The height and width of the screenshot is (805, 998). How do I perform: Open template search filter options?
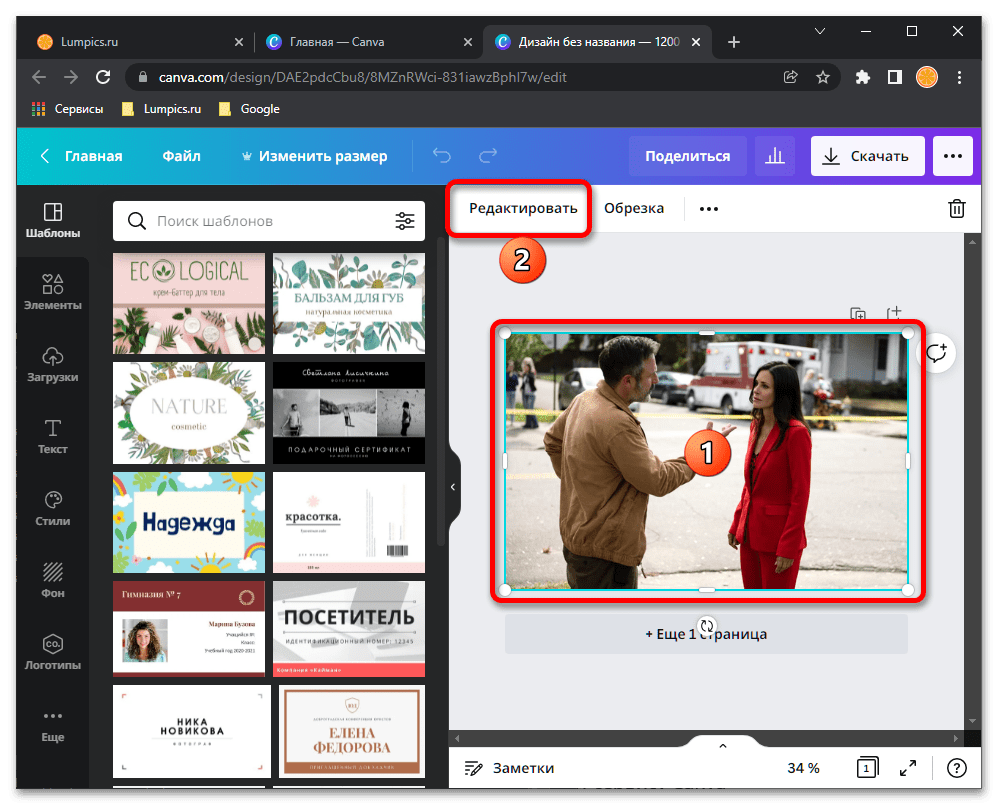405,221
